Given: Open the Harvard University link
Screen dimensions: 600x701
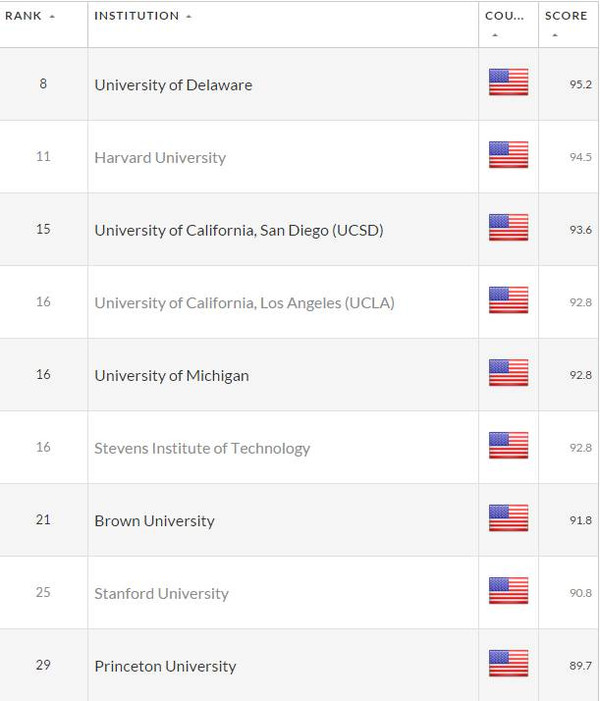Looking at the screenshot, I should pos(160,158).
